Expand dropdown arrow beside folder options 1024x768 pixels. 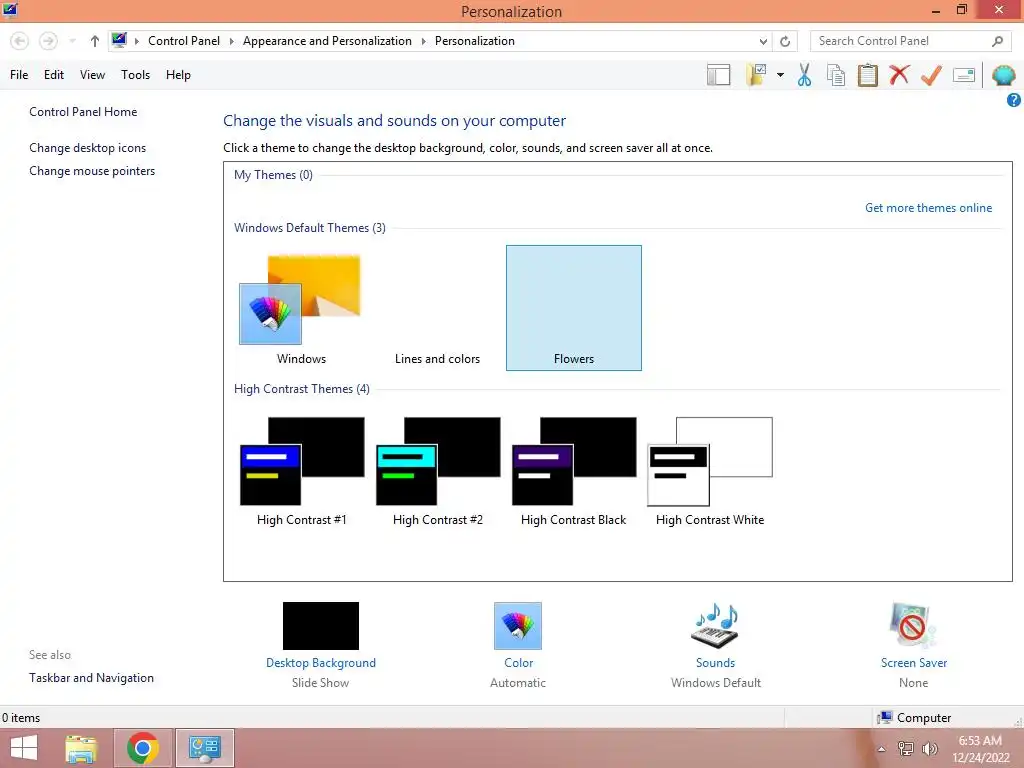pos(780,75)
